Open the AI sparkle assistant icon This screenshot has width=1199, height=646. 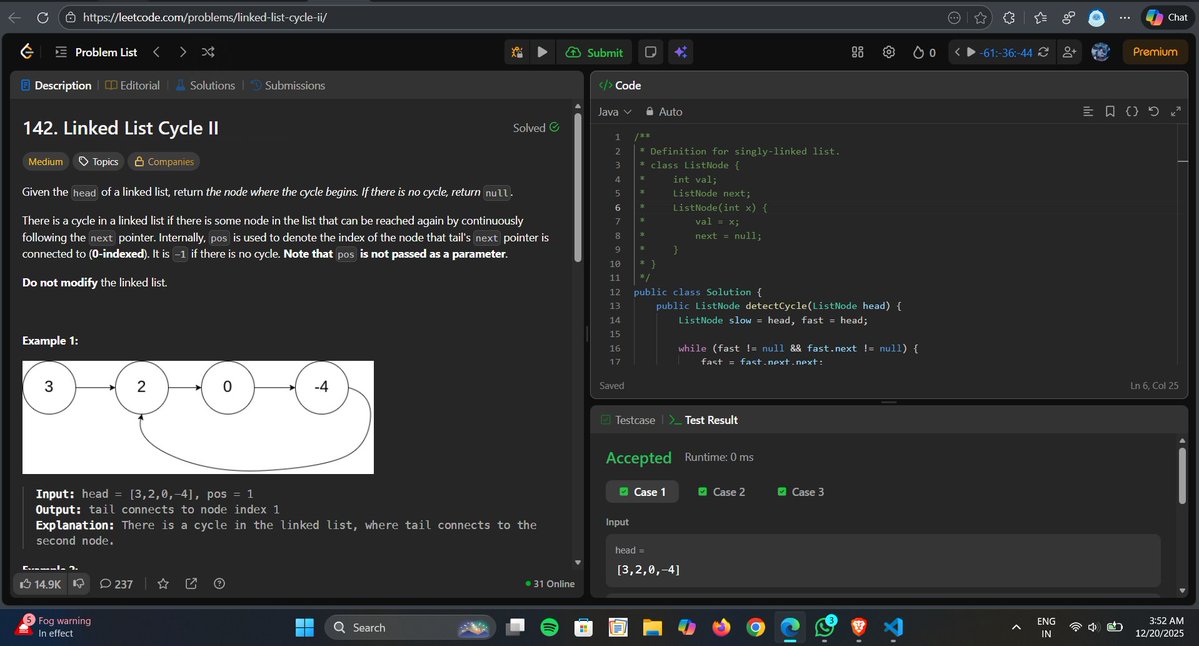point(681,52)
